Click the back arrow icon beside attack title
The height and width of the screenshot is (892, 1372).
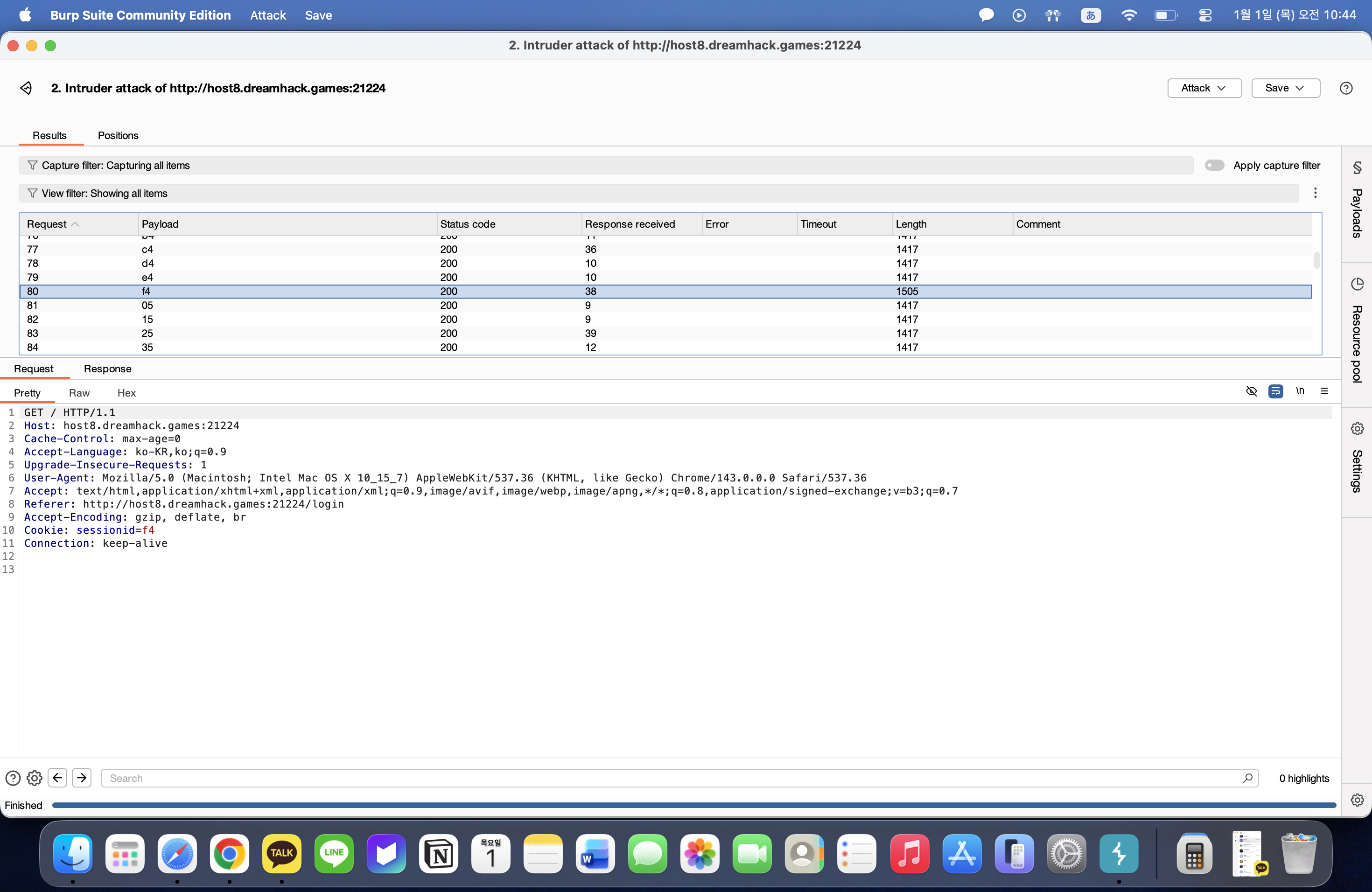pyautogui.click(x=26, y=88)
